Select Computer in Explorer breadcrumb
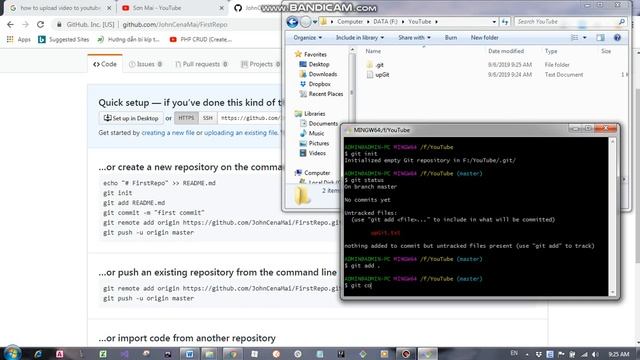 350,22
